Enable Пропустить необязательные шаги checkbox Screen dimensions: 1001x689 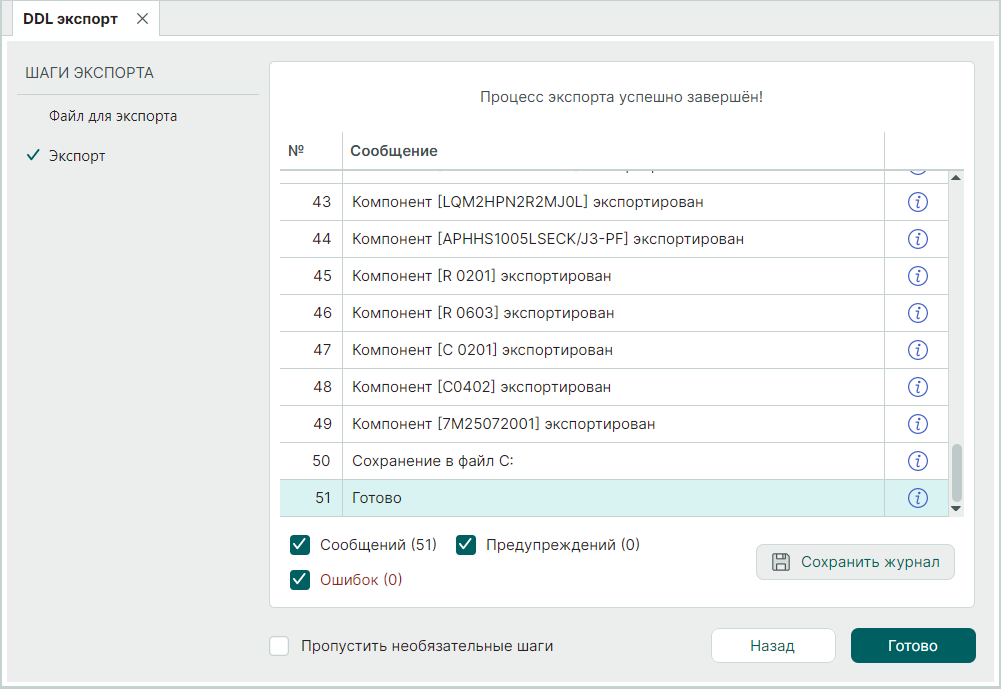[x=280, y=646]
